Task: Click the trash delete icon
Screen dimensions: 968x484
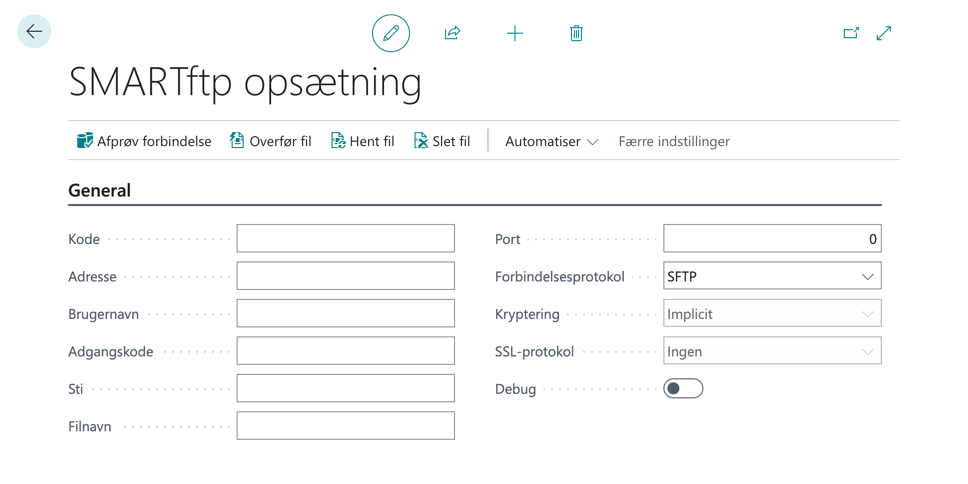Action: coord(576,33)
